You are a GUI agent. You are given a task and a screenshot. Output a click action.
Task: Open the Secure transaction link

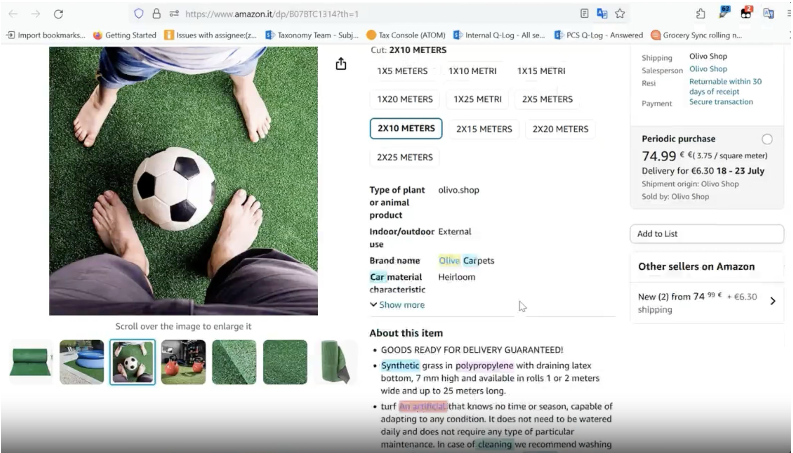point(721,102)
